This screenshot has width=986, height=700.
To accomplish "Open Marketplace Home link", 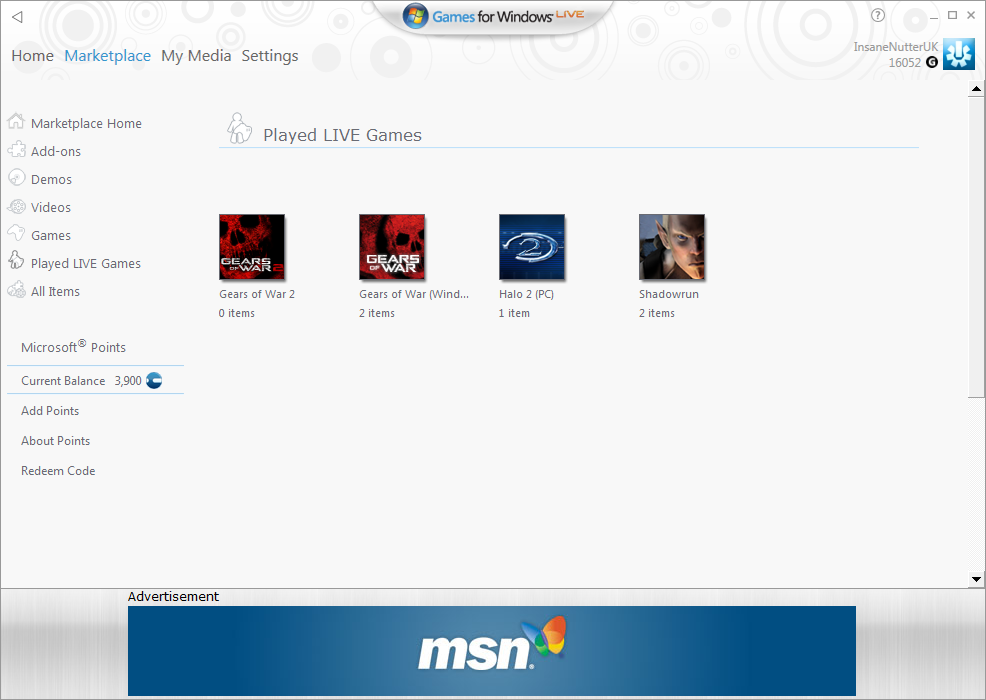I will pos(86,123).
